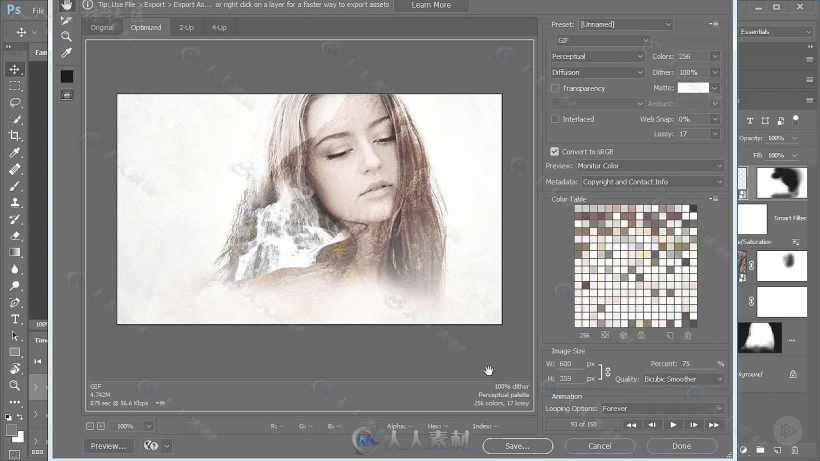Select the Path Selection tool
The height and width of the screenshot is (461, 820).
pos(15,336)
